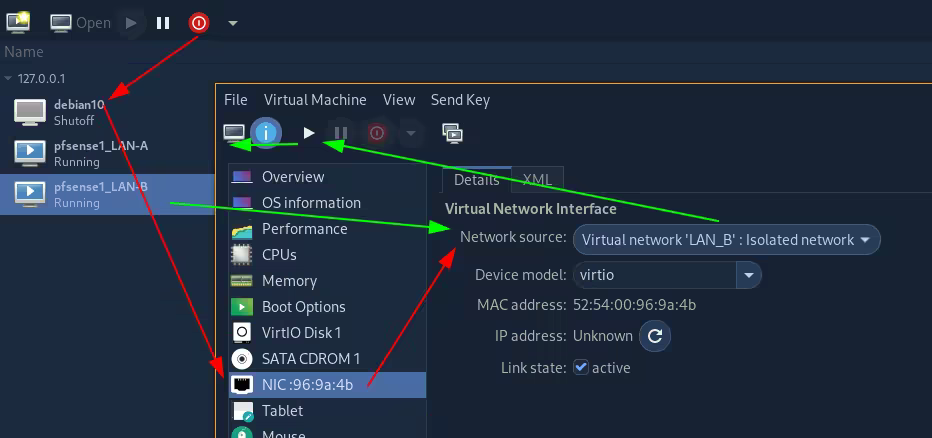Select the pfsense1_LAN-B virtual machine
The image size is (932, 438).
pos(107,194)
